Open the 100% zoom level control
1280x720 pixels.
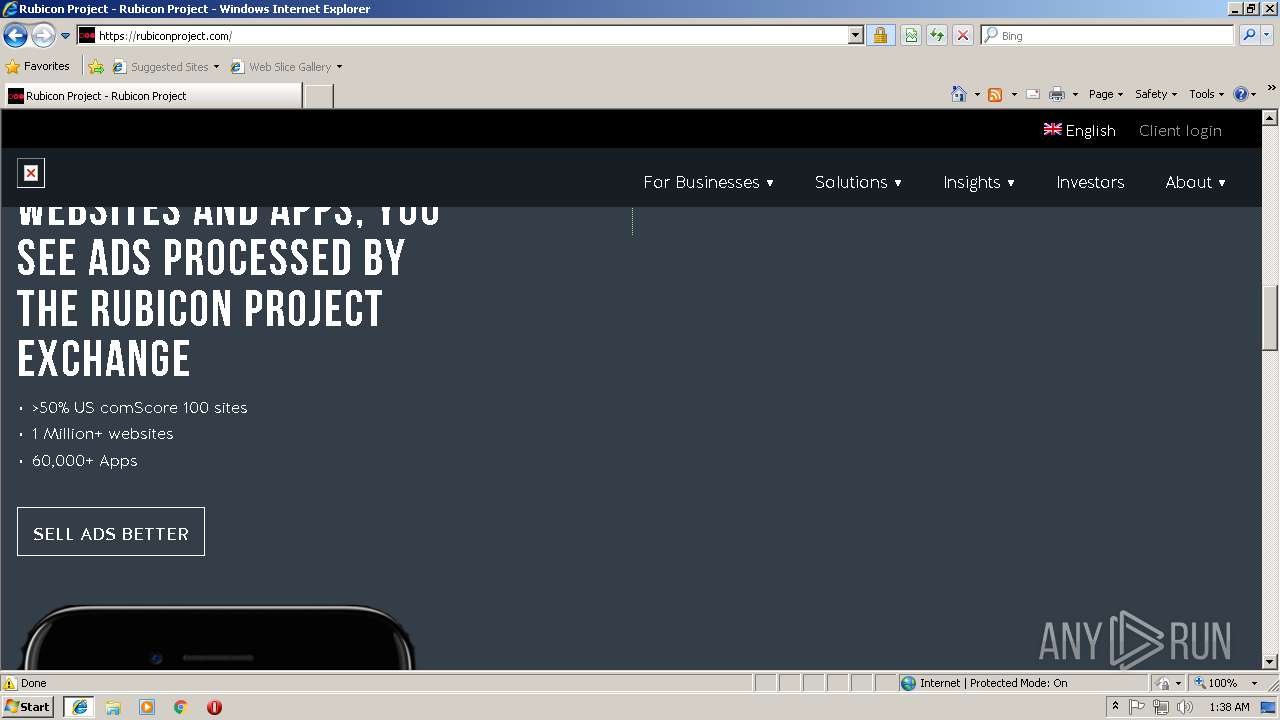(x=1226, y=683)
